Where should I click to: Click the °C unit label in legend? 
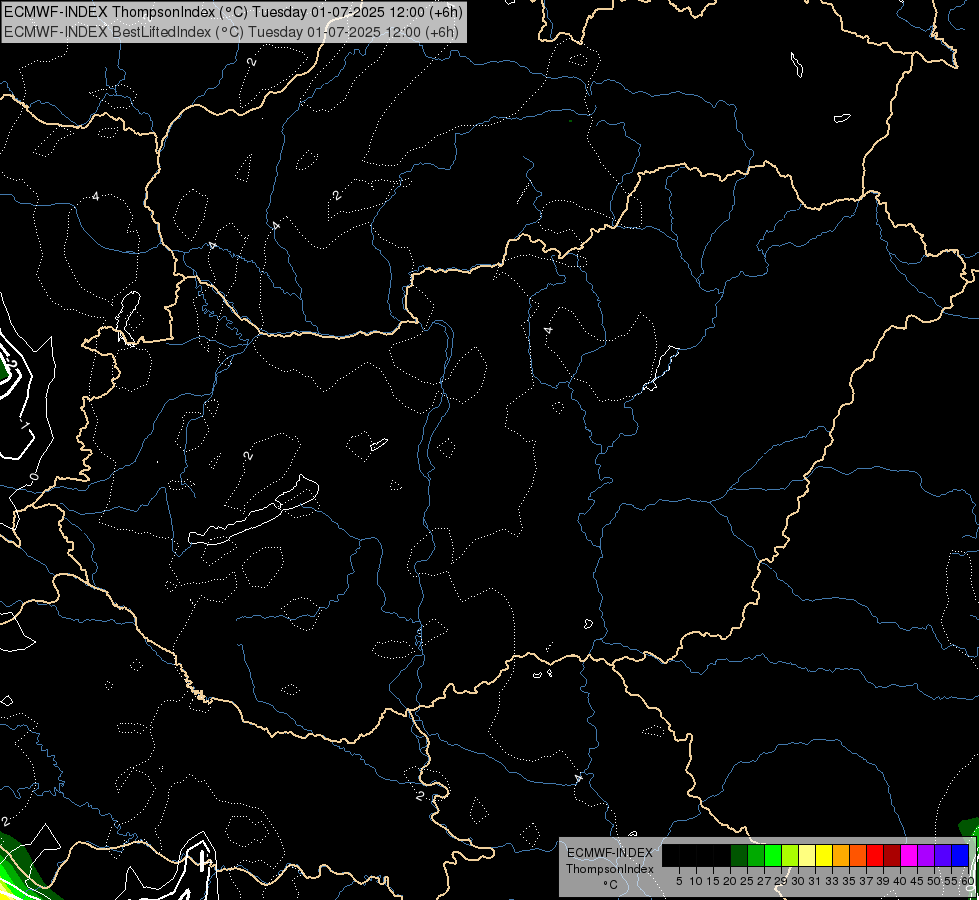[610, 884]
